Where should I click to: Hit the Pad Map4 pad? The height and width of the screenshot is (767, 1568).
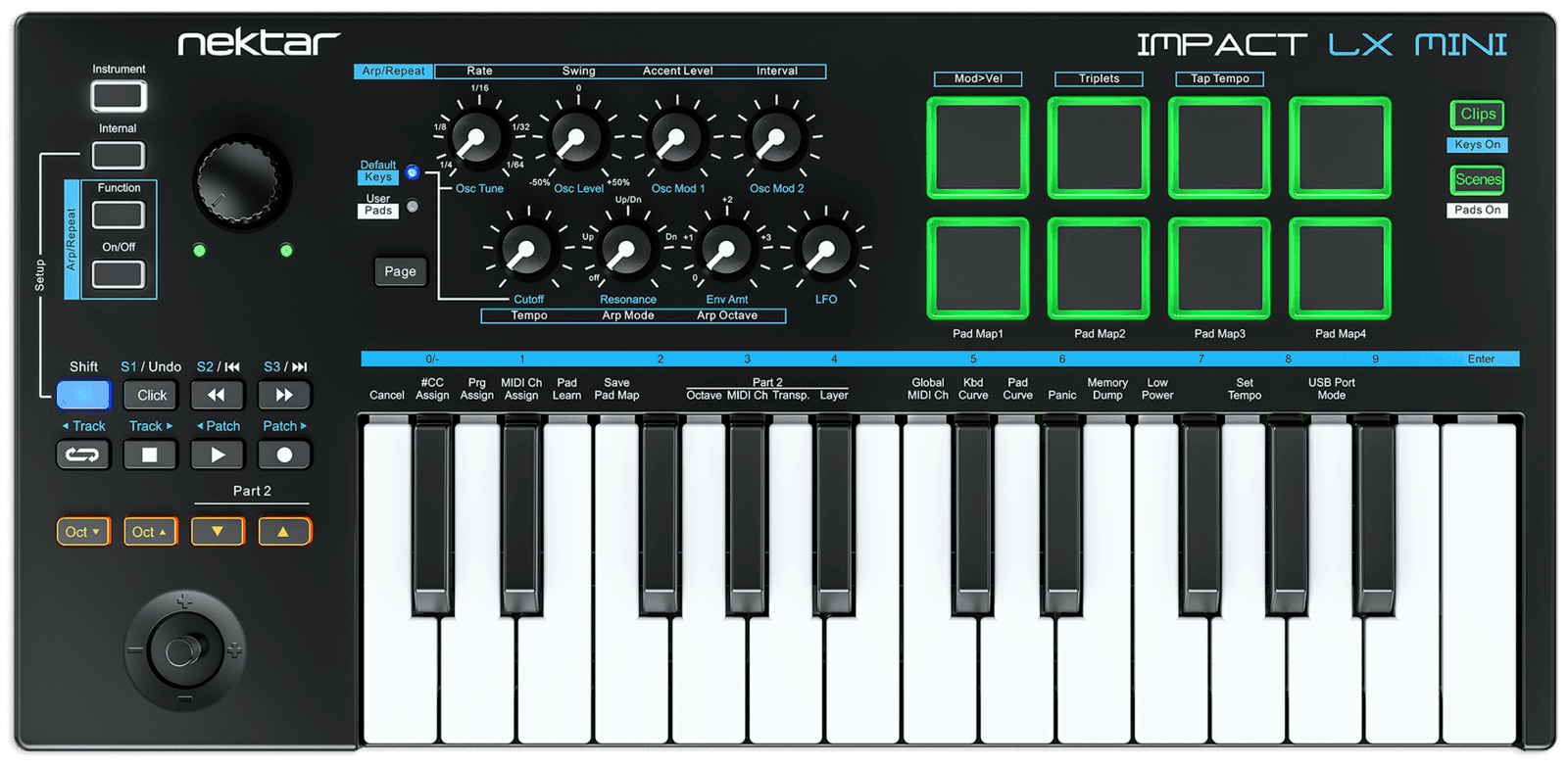[1340, 268]
